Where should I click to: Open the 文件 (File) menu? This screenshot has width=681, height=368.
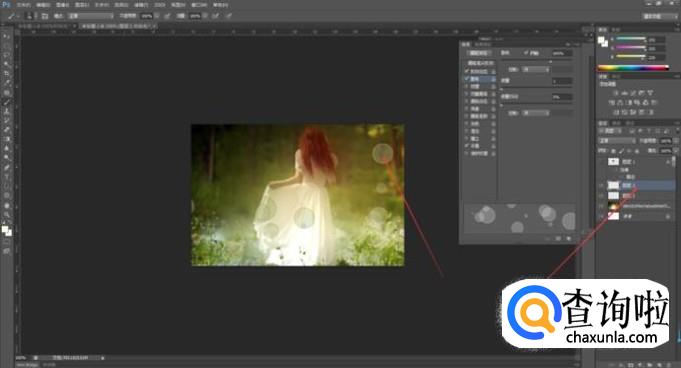click(x=23, y=5)
